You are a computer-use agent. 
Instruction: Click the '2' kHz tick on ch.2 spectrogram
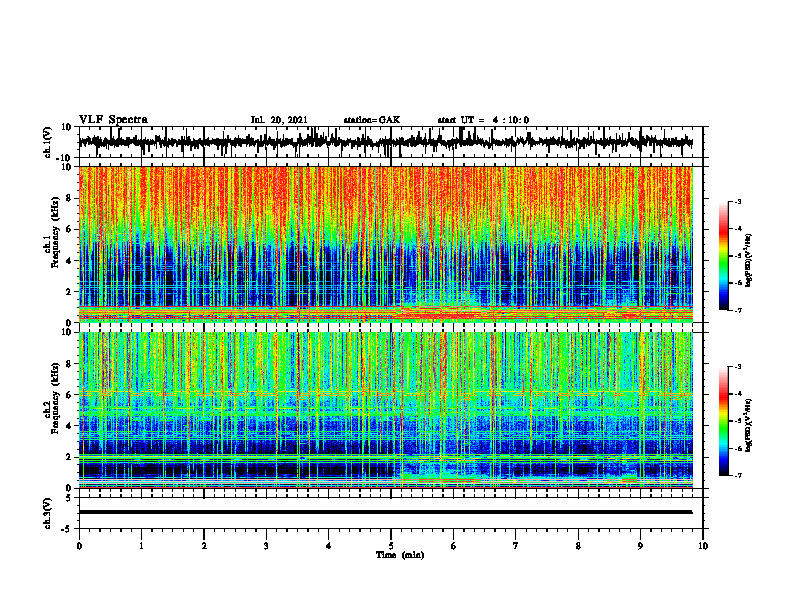tap(69, 457)
